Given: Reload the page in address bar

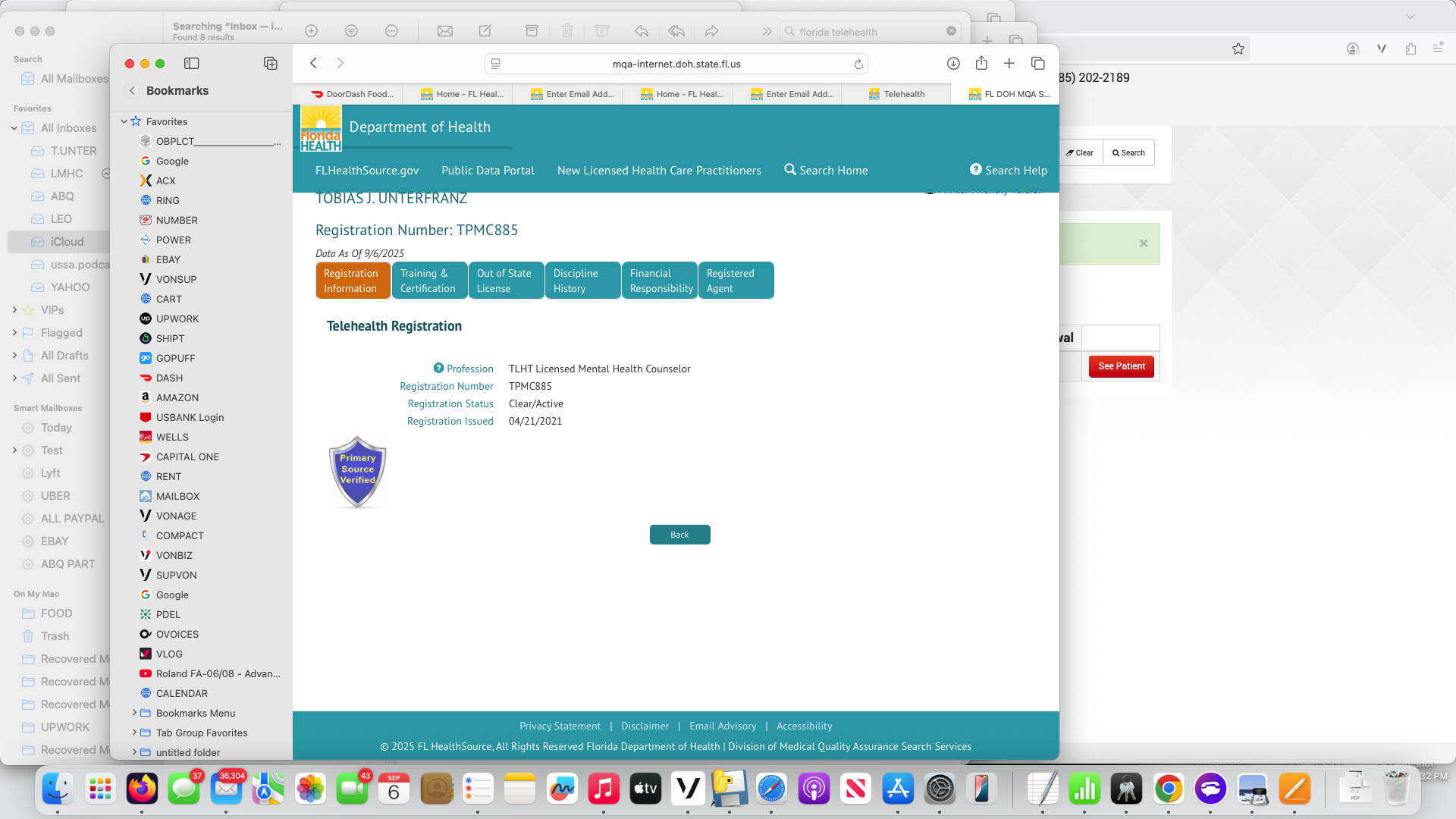Looking at the screenshot, I should [x=858, y=64].
